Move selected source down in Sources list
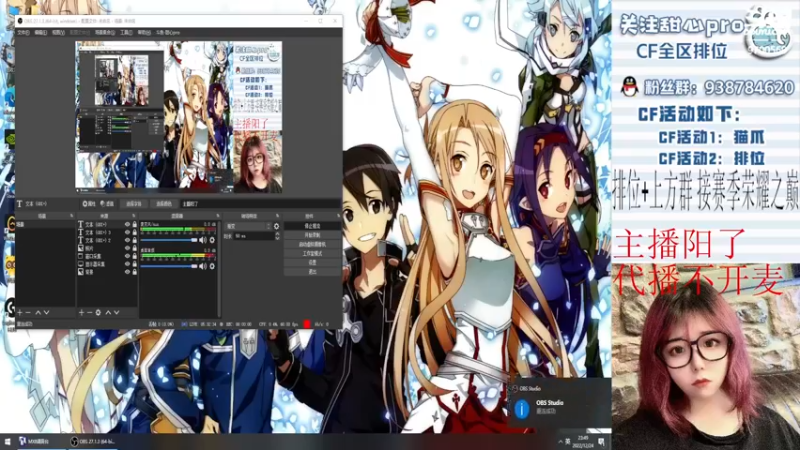This screenshot has width=800, height=450. click(116, 312)
